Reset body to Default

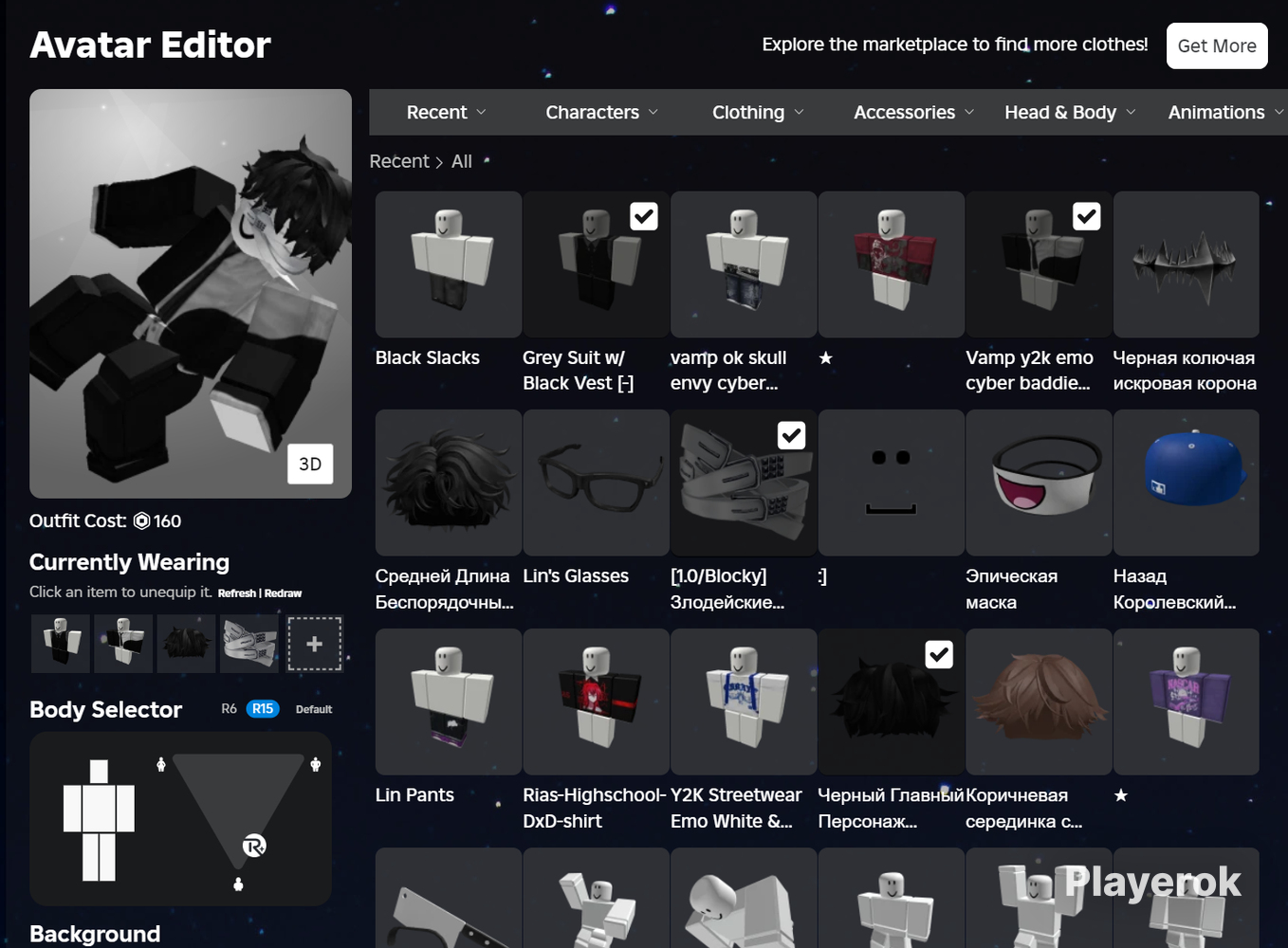click(x=314, y=709)
